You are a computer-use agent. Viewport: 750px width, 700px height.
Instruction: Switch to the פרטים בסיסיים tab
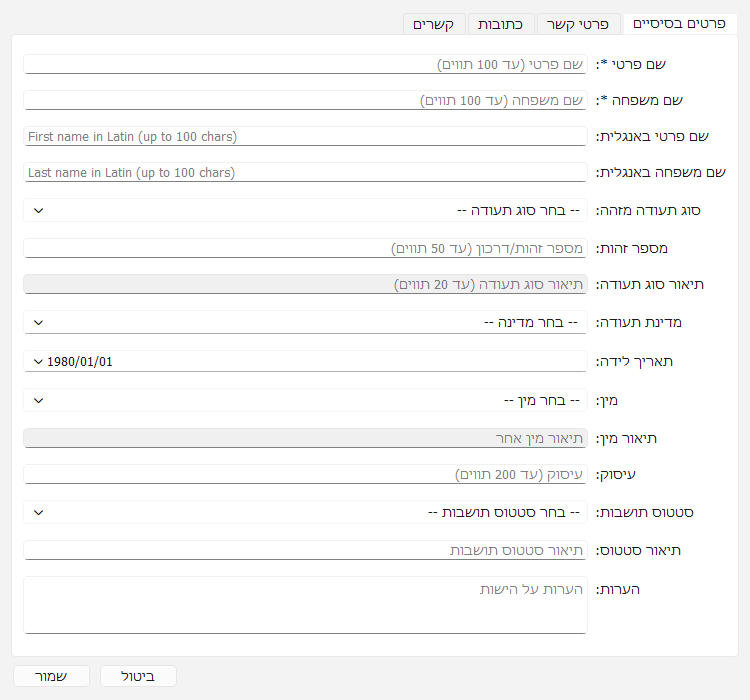(x=679, y=24)
